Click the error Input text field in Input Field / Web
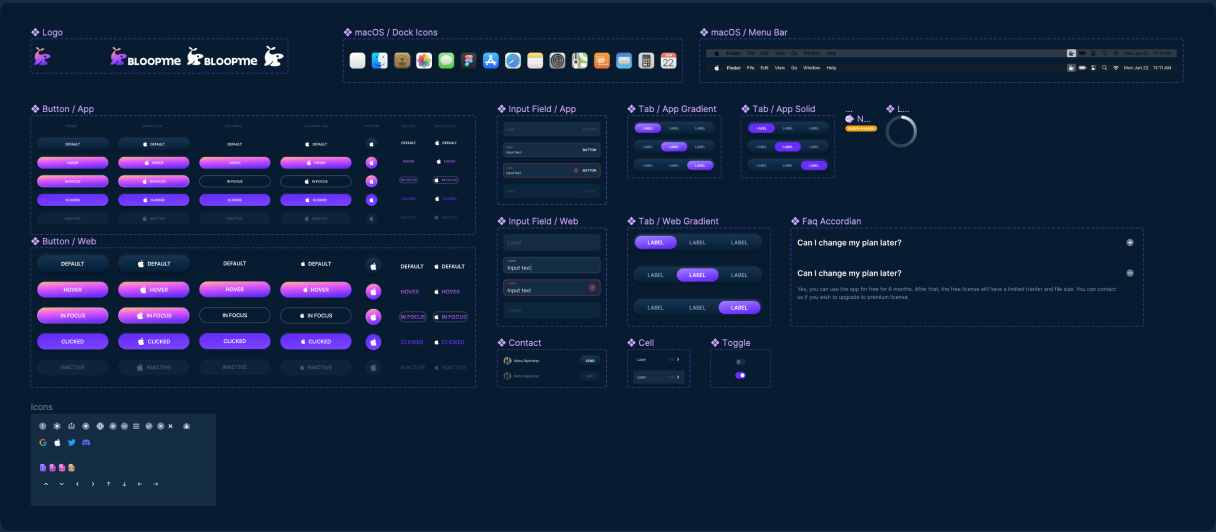Screen dimensions: 1216x532 coord(552,288)
